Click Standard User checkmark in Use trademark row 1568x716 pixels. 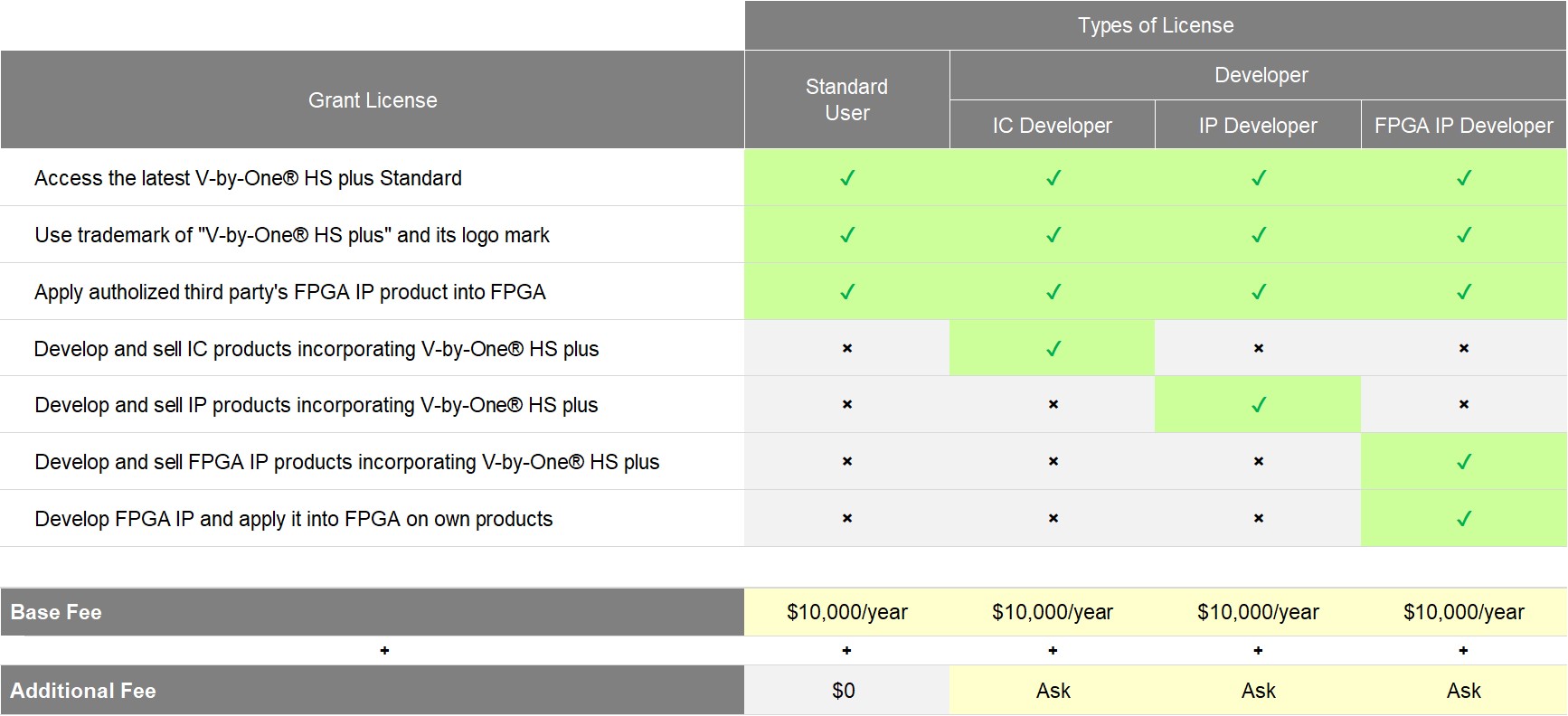click(847, 235)
